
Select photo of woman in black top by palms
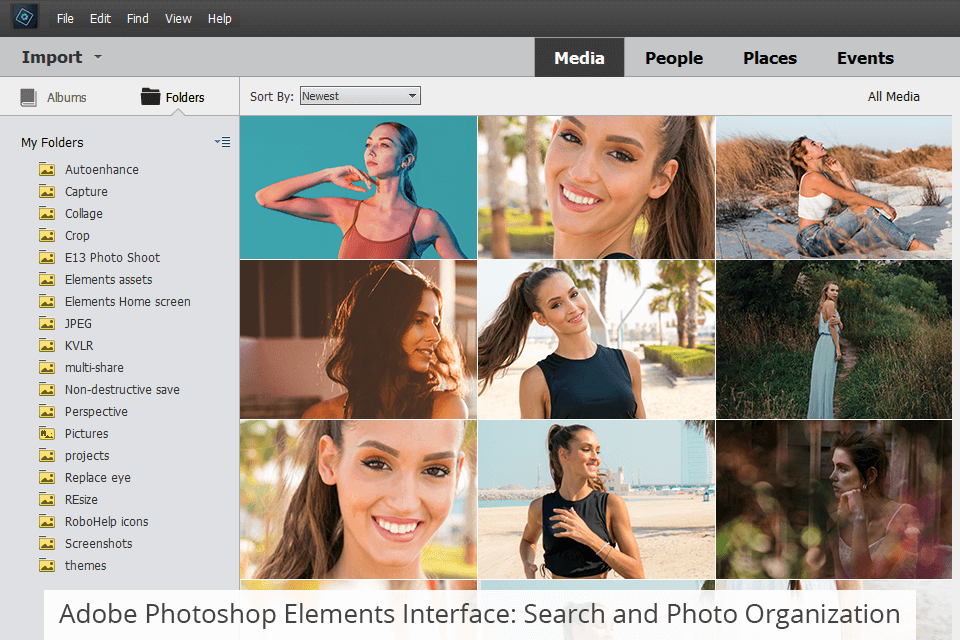[596, 339]
